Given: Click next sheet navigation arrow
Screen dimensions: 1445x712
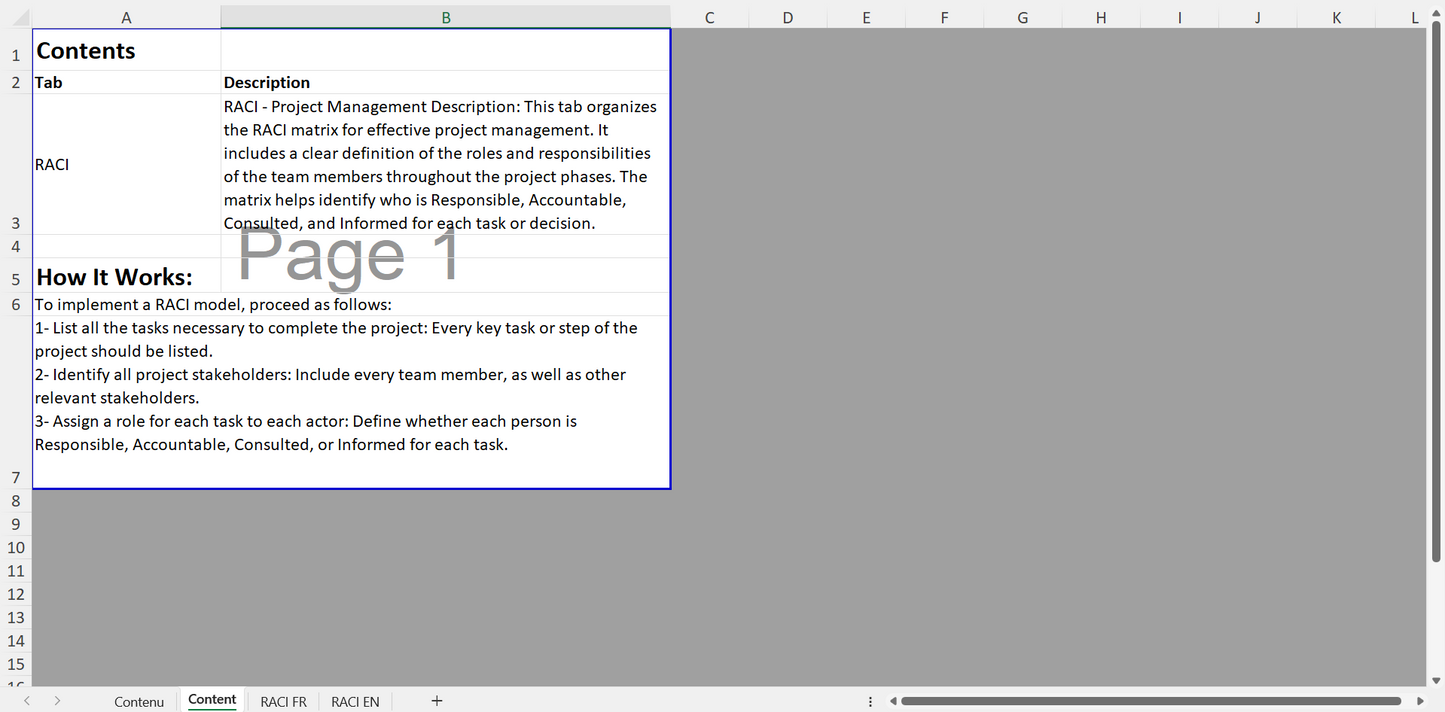Looking at the screenshot, I should click(x=57, y=701).
